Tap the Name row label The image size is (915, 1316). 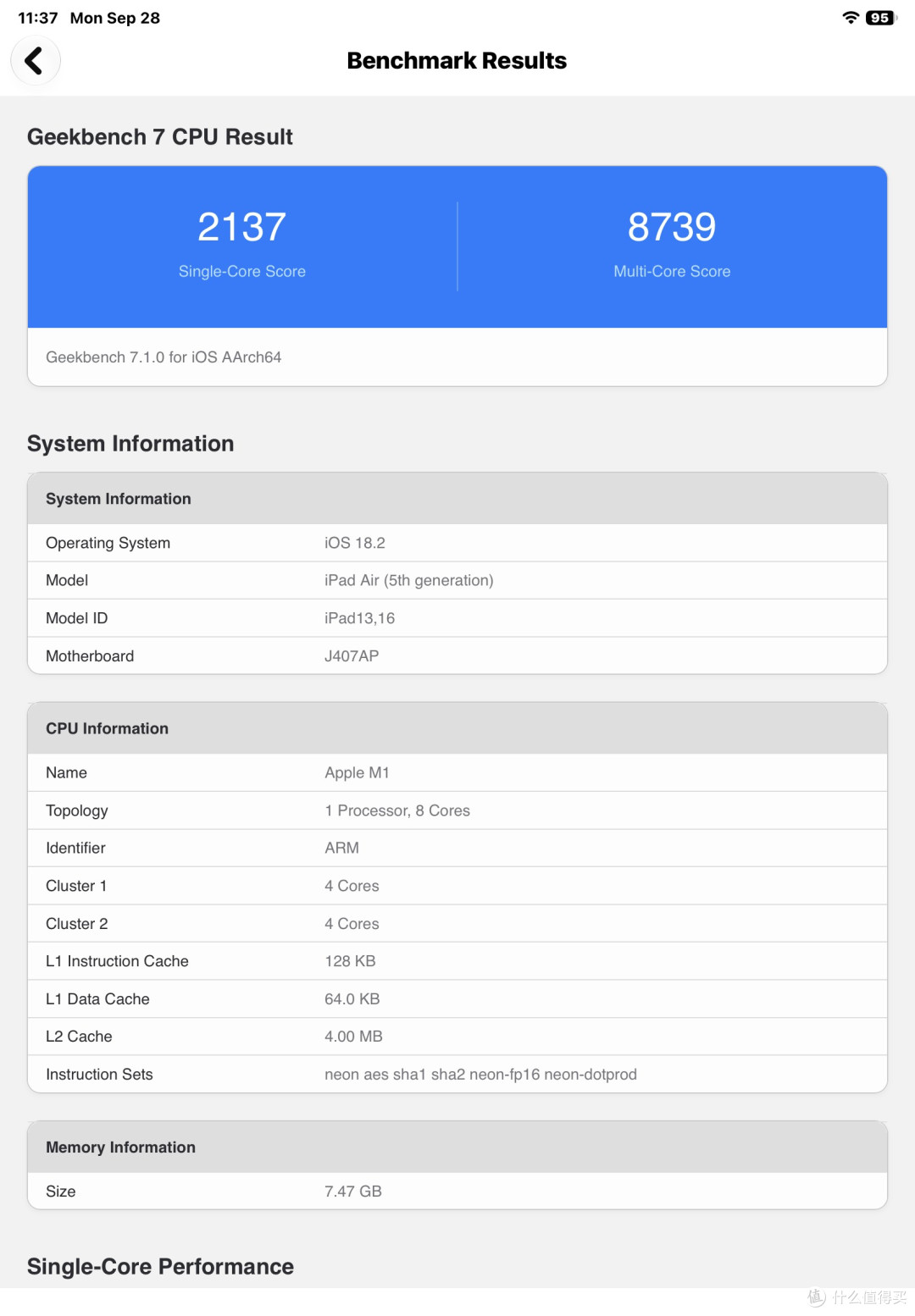pos(67,772)
